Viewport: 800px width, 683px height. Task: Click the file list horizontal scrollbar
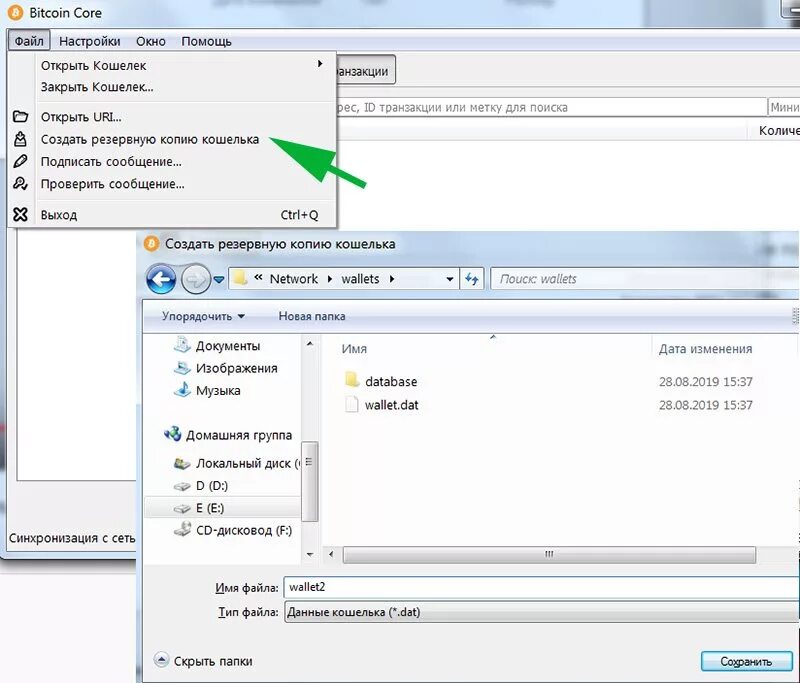(x=549, y=554)
